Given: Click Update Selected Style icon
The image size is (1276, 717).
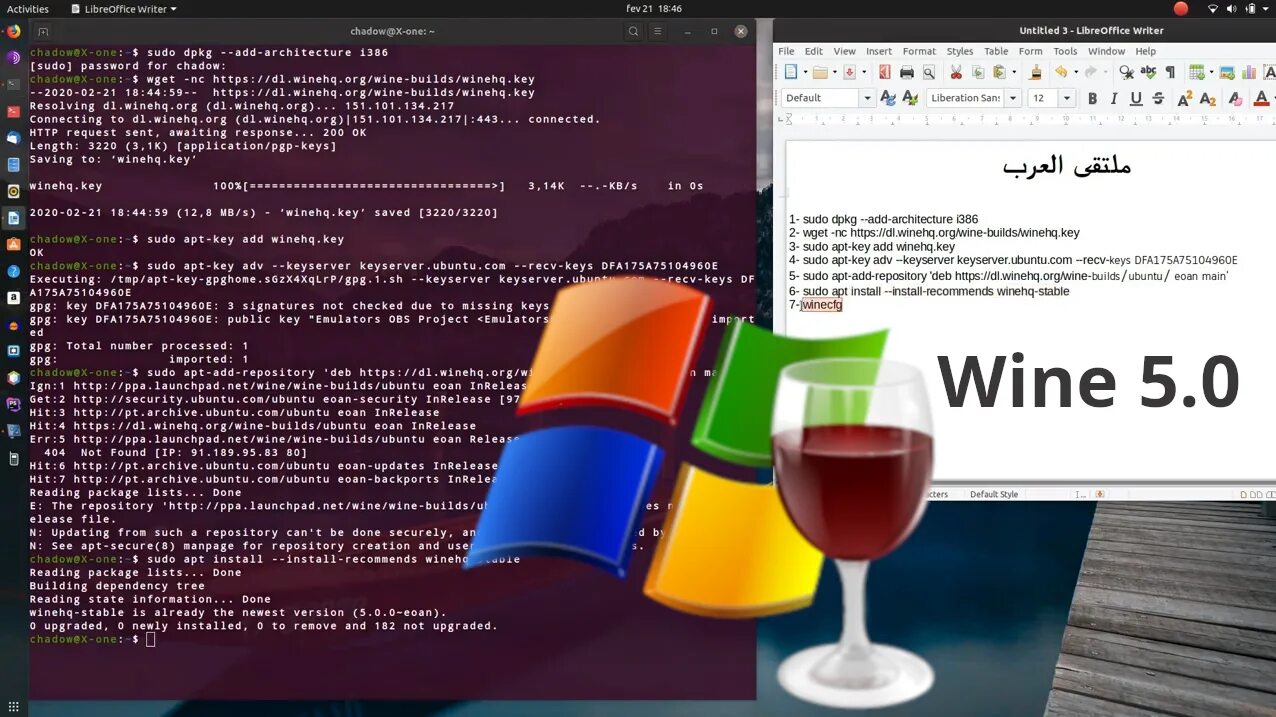Looking at the screenshot, I should click(887, 98).
